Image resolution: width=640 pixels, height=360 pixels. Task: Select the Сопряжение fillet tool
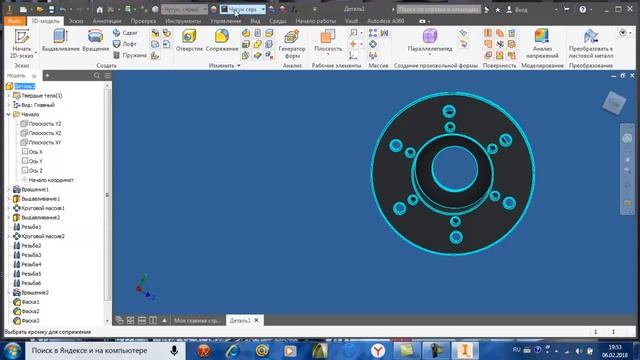pyautogui.click(x=222, y=40)
